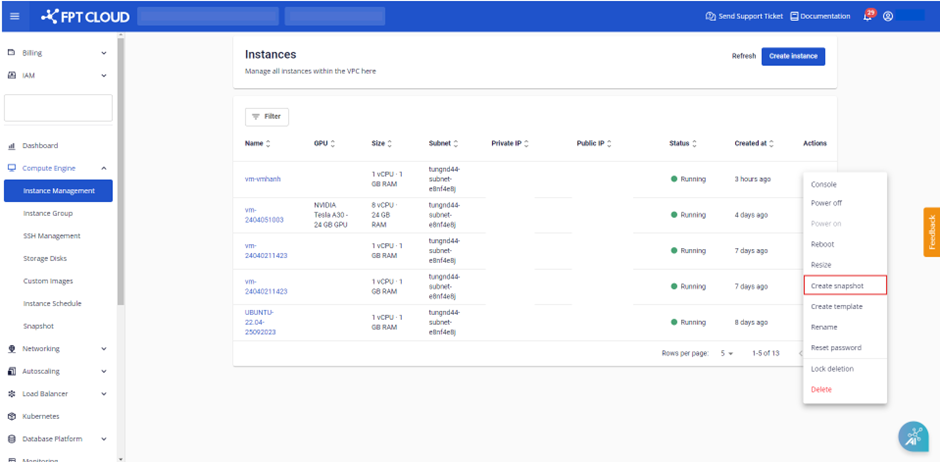Click the Dashboard icon in sidebar
940x462 pixels.
click(x=12, y=146)
